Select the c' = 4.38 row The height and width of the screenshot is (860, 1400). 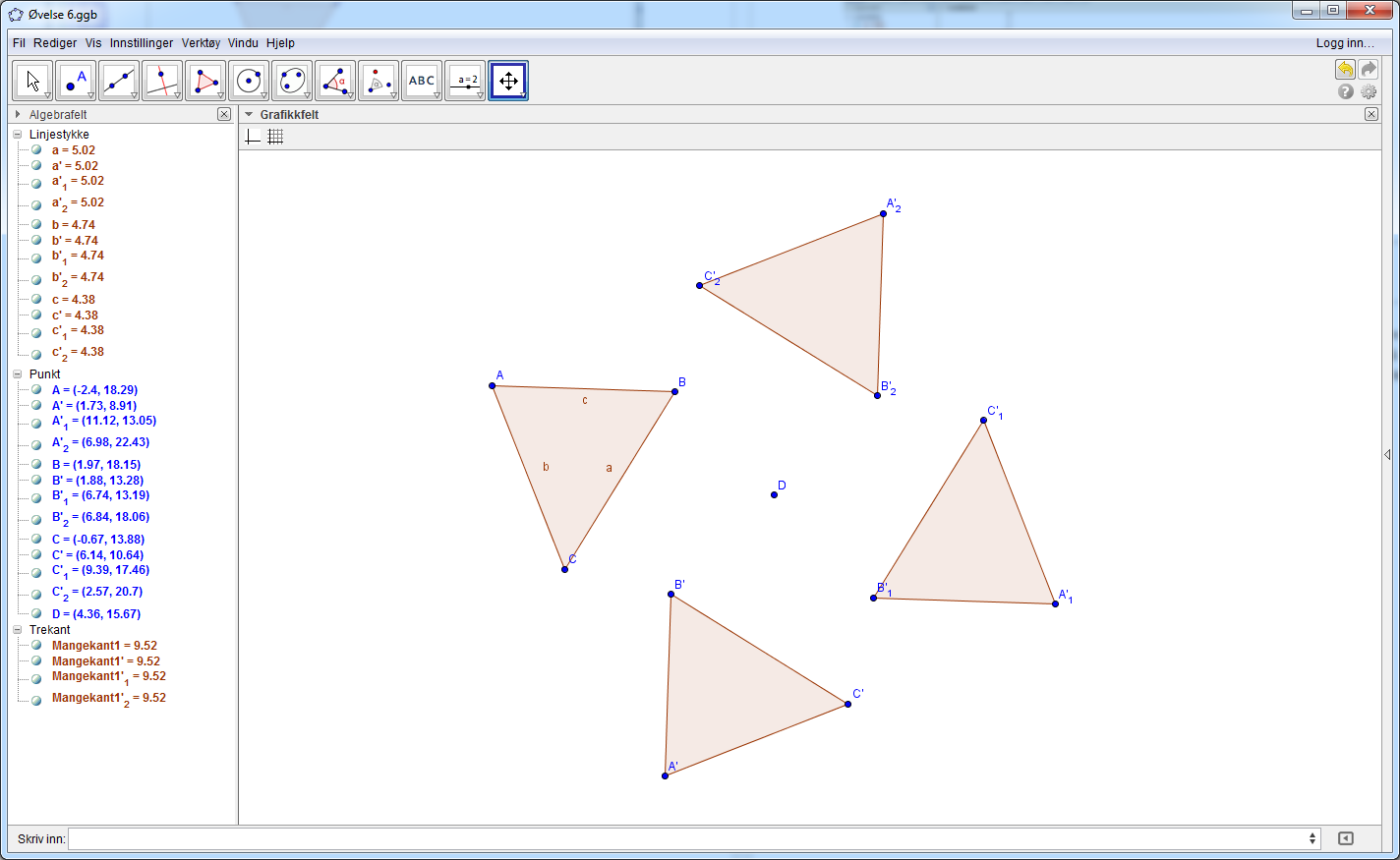click(x=75, y=315)
